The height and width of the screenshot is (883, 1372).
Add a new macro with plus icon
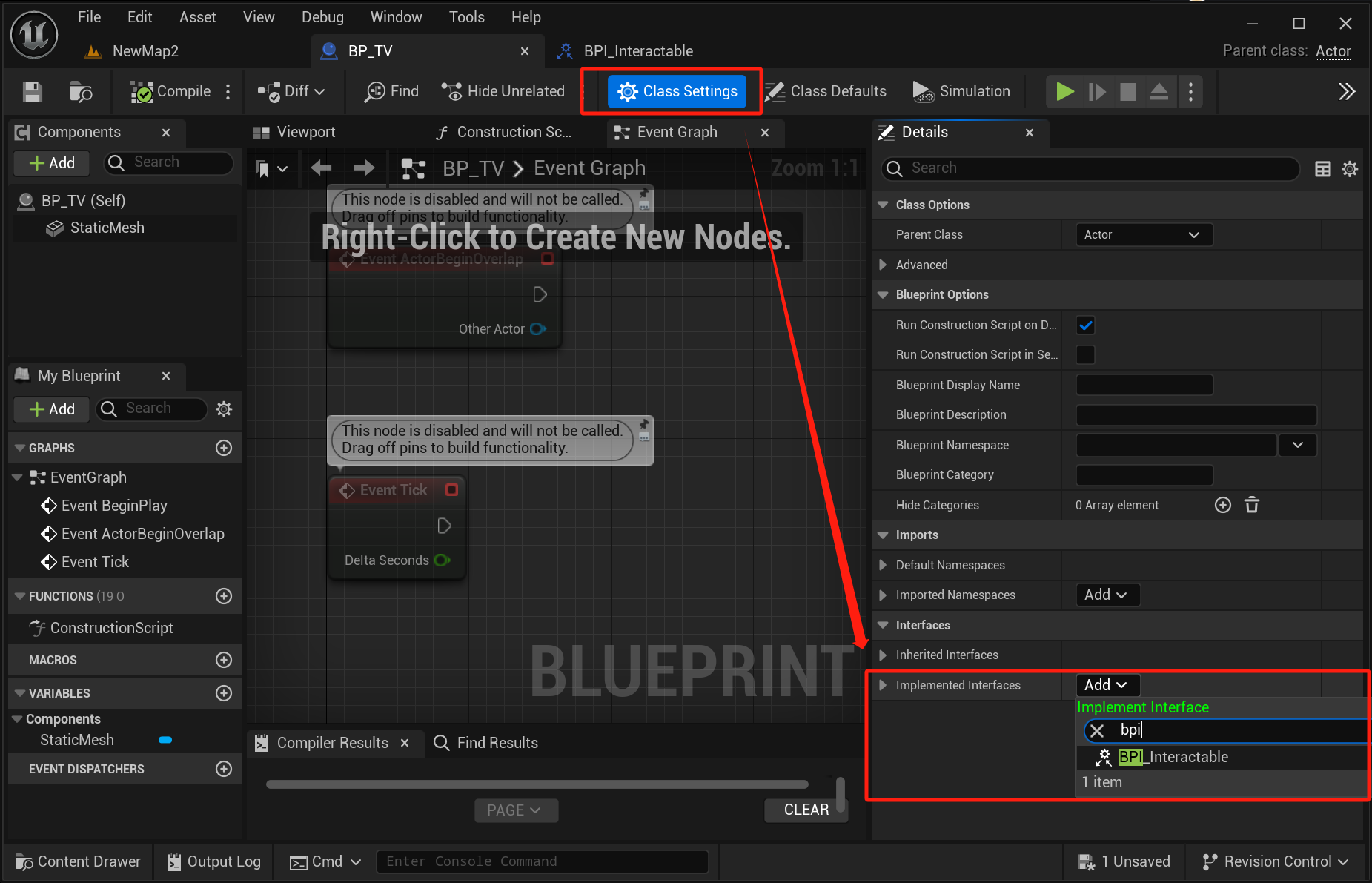coord(224,660)
